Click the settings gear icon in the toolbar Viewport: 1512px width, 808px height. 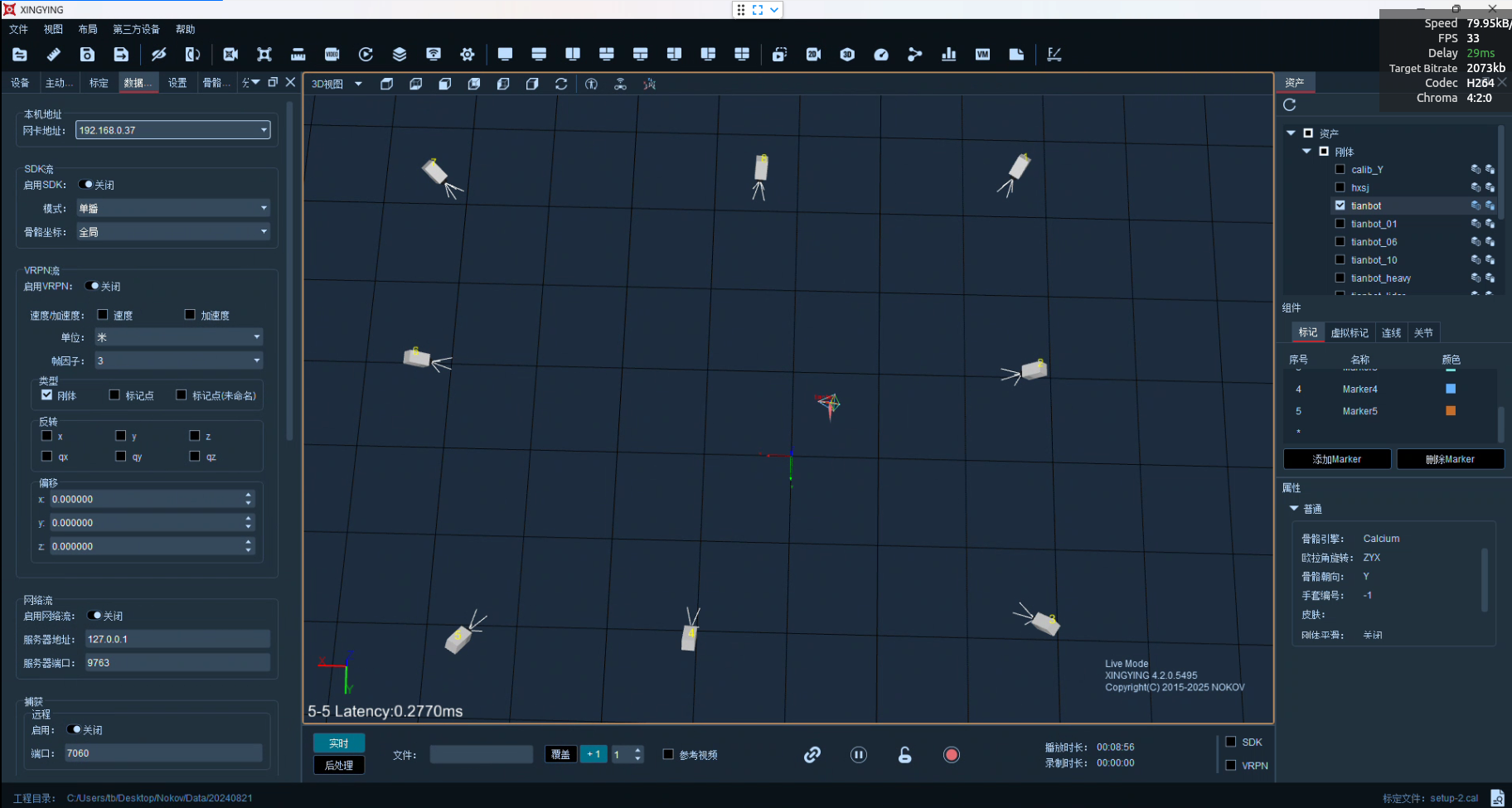click(x=468, y=55)
